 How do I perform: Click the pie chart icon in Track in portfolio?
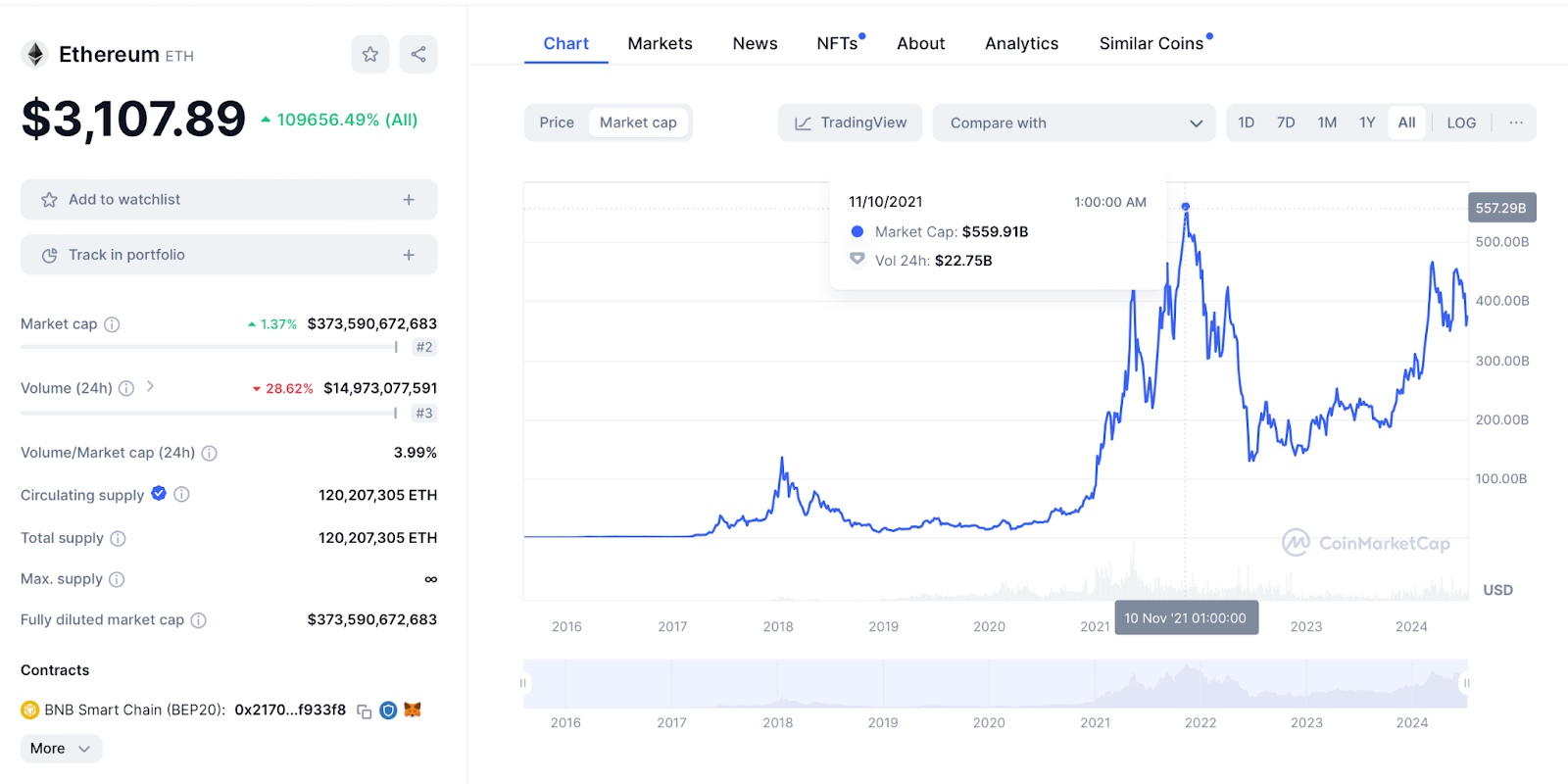pos(49,255)
